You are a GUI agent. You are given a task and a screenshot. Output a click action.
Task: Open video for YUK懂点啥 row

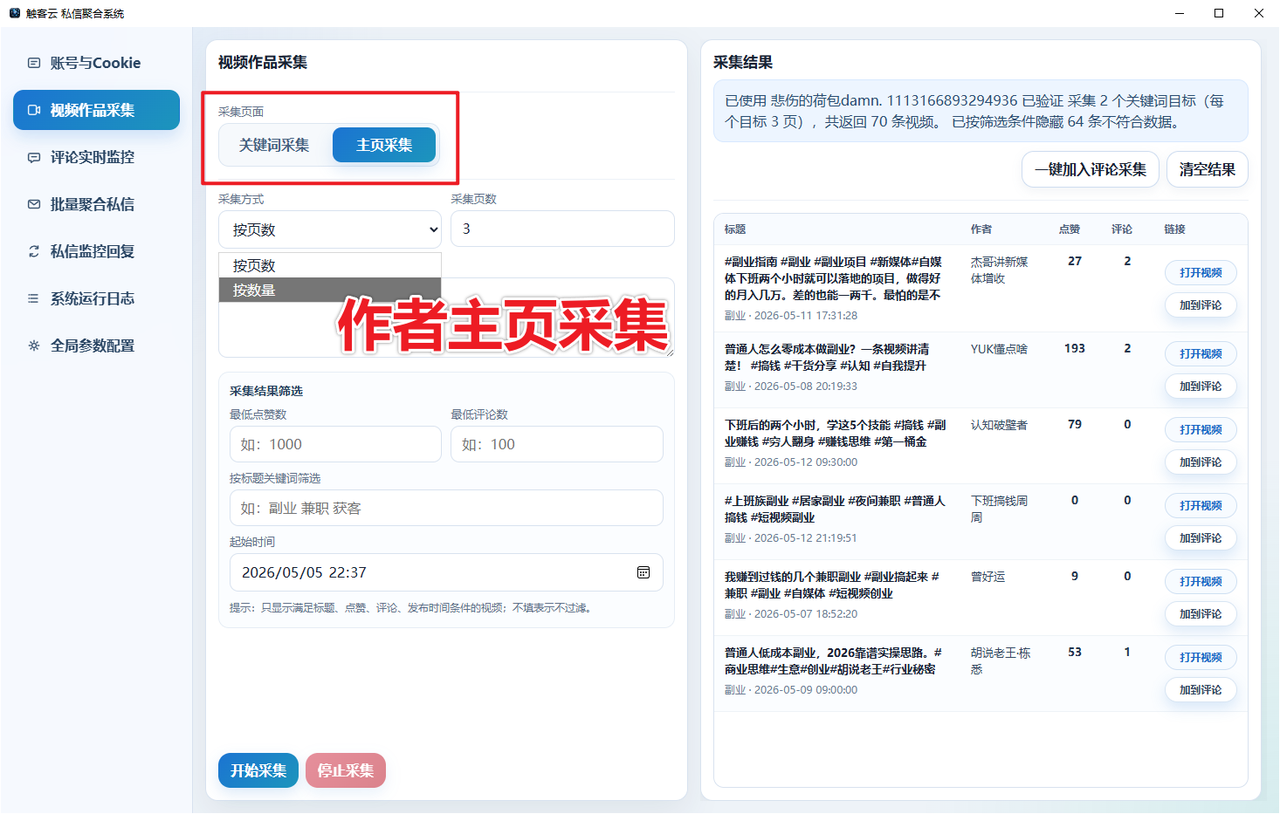pos(1200,353)
